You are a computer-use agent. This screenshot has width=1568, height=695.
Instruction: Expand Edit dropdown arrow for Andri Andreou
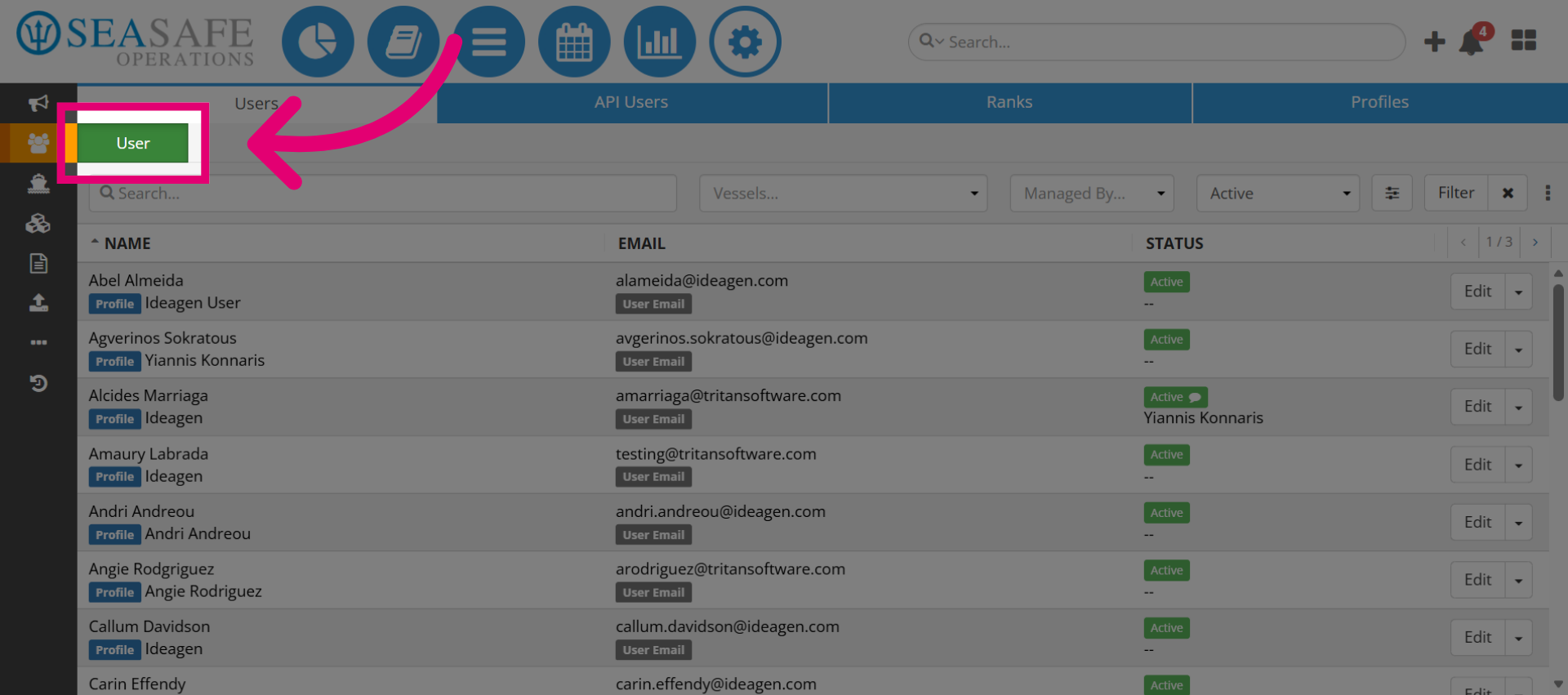click(1518, 523)
